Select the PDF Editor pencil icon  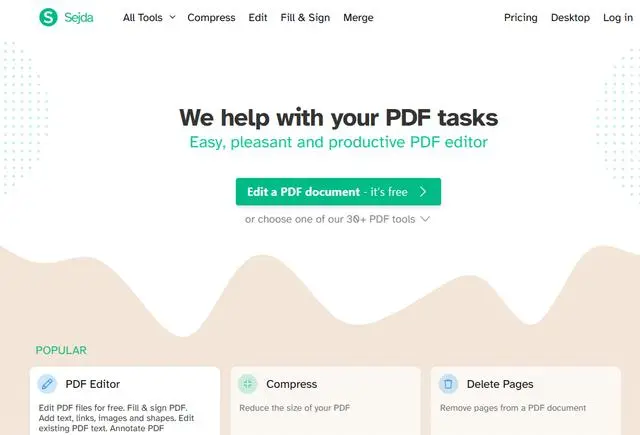[47, 384]
